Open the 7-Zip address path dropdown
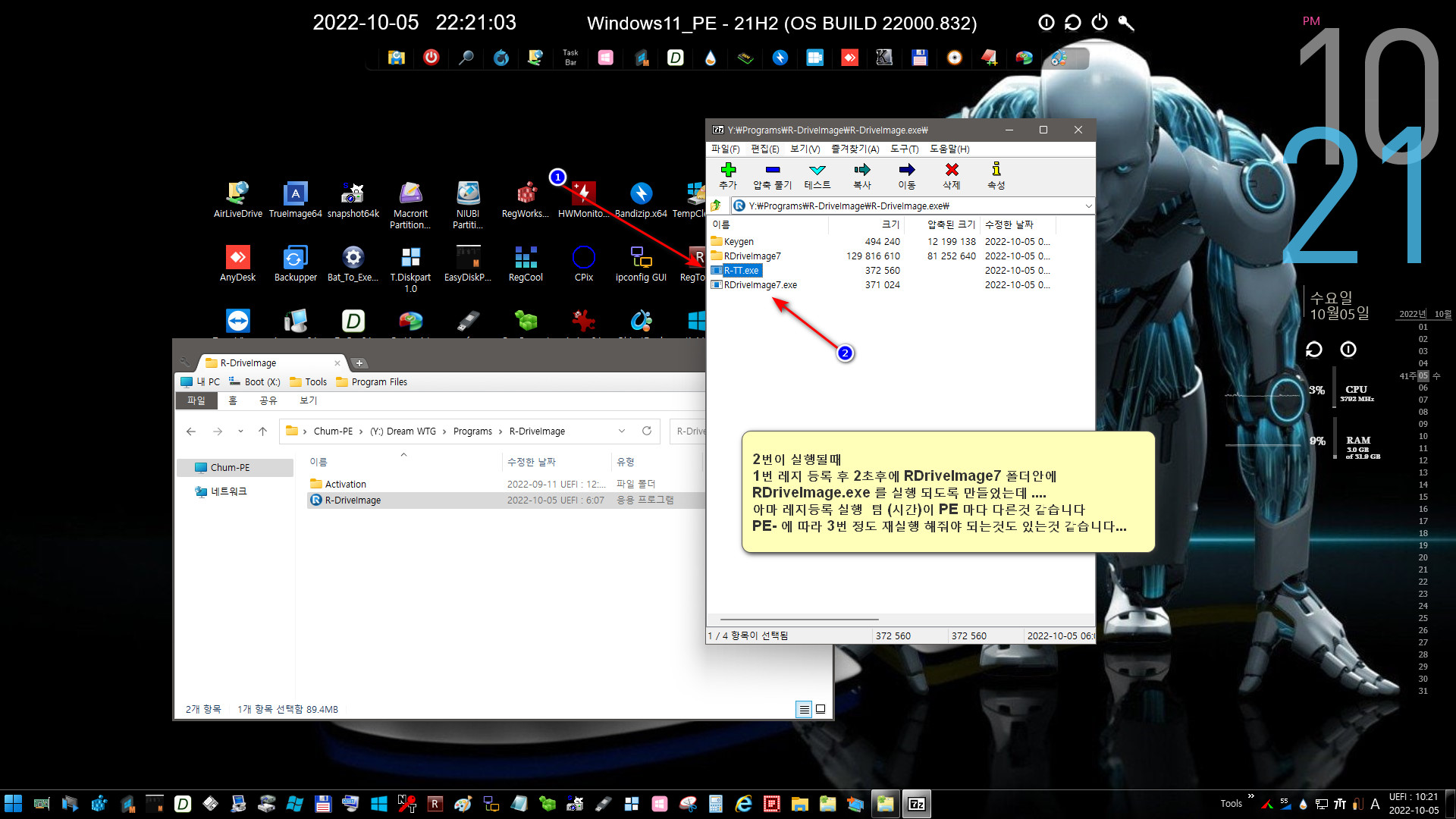This screenshot has width=1456, height=819. 1088,206
